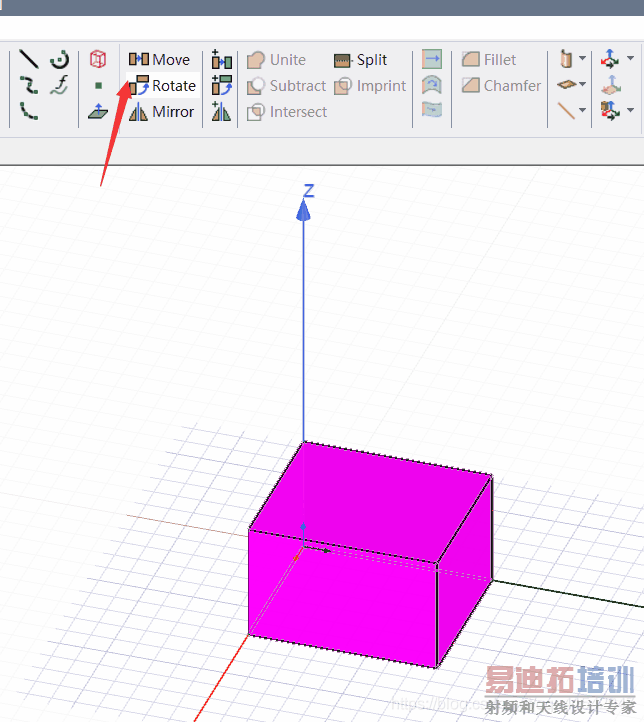This screenshot has width=644, height=722.
Task: Click the Imprint command
Action: [x=370, y=86]
